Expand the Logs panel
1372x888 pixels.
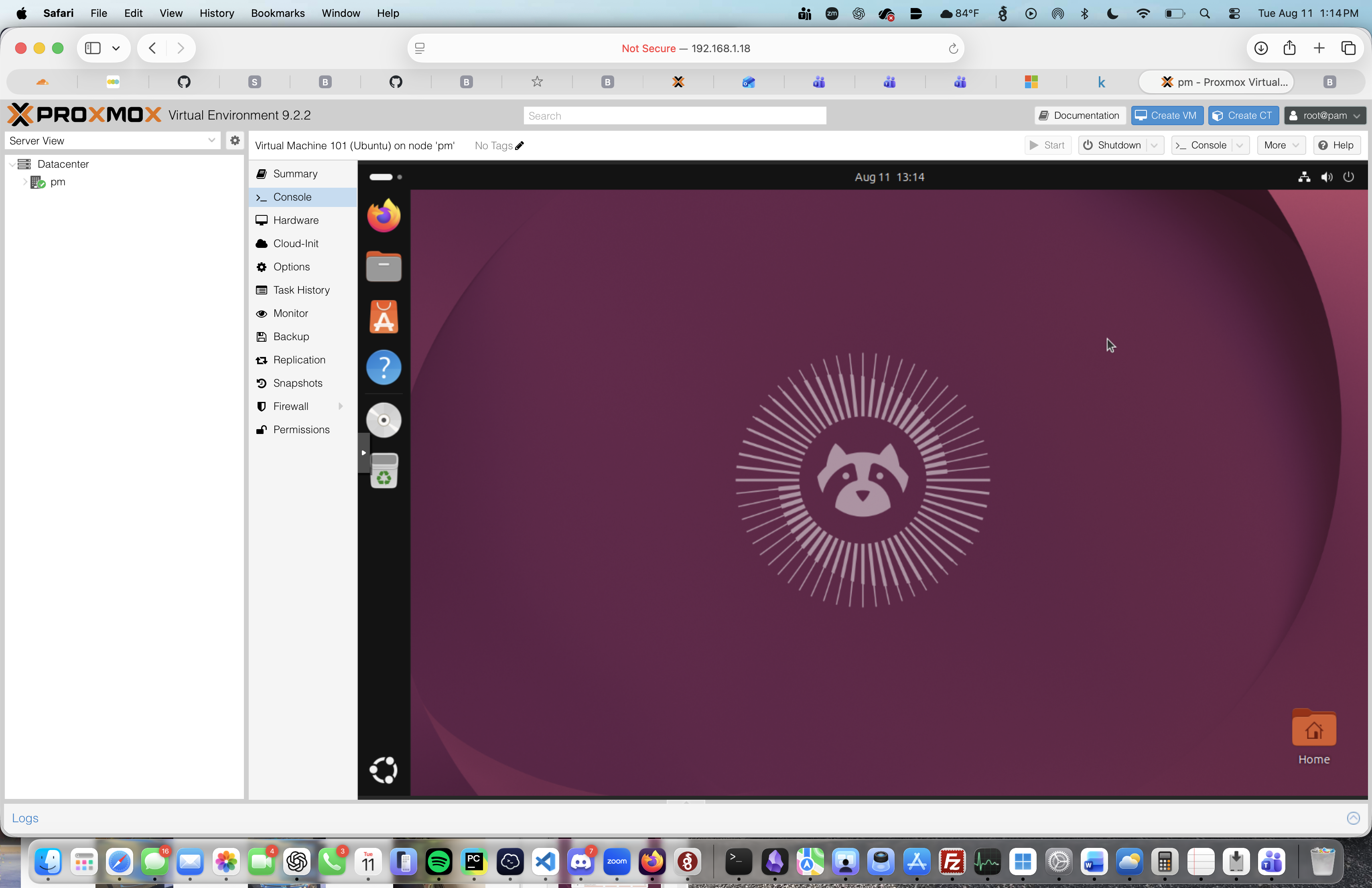click(x=1353, y=818)
